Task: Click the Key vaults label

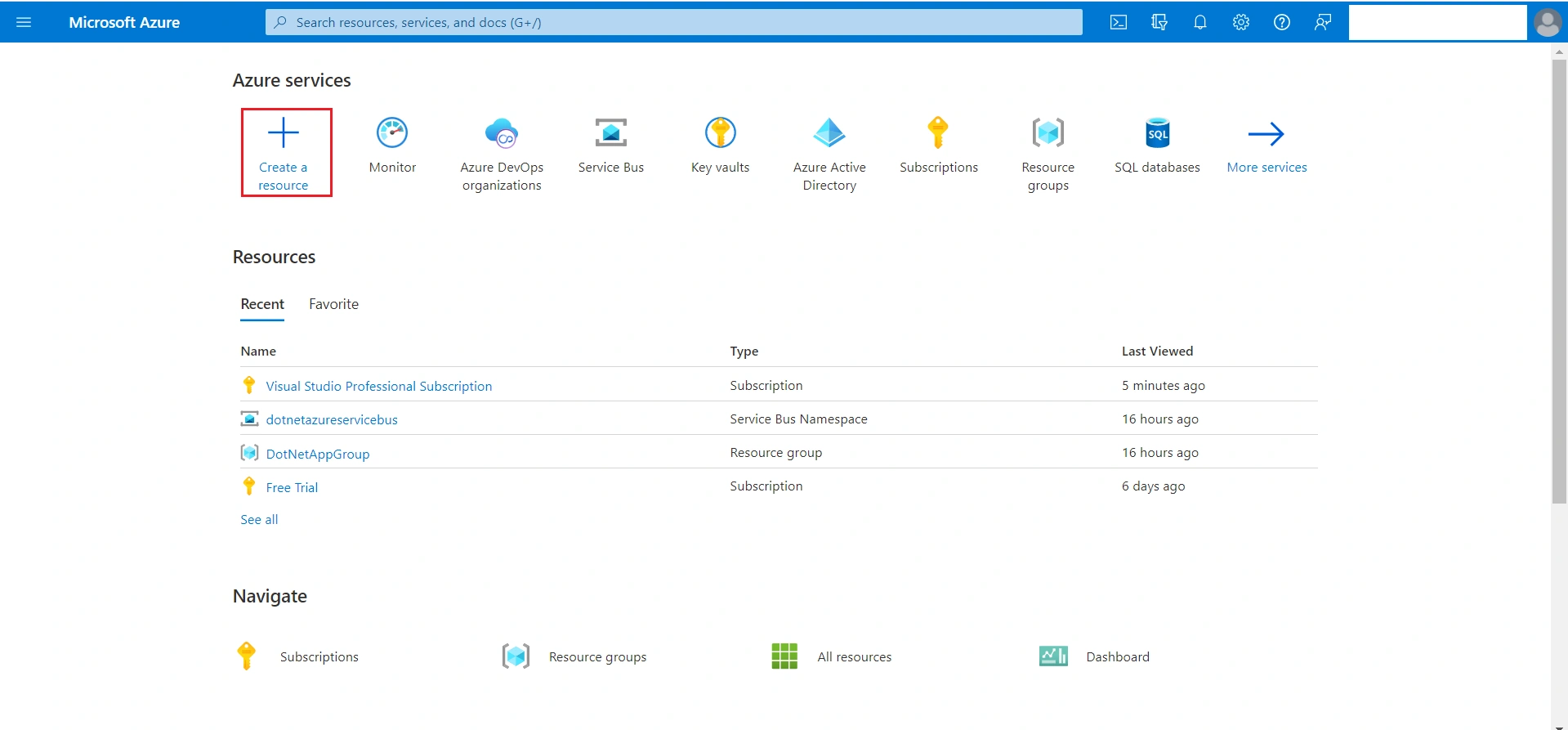Action: tap(720, 167)
